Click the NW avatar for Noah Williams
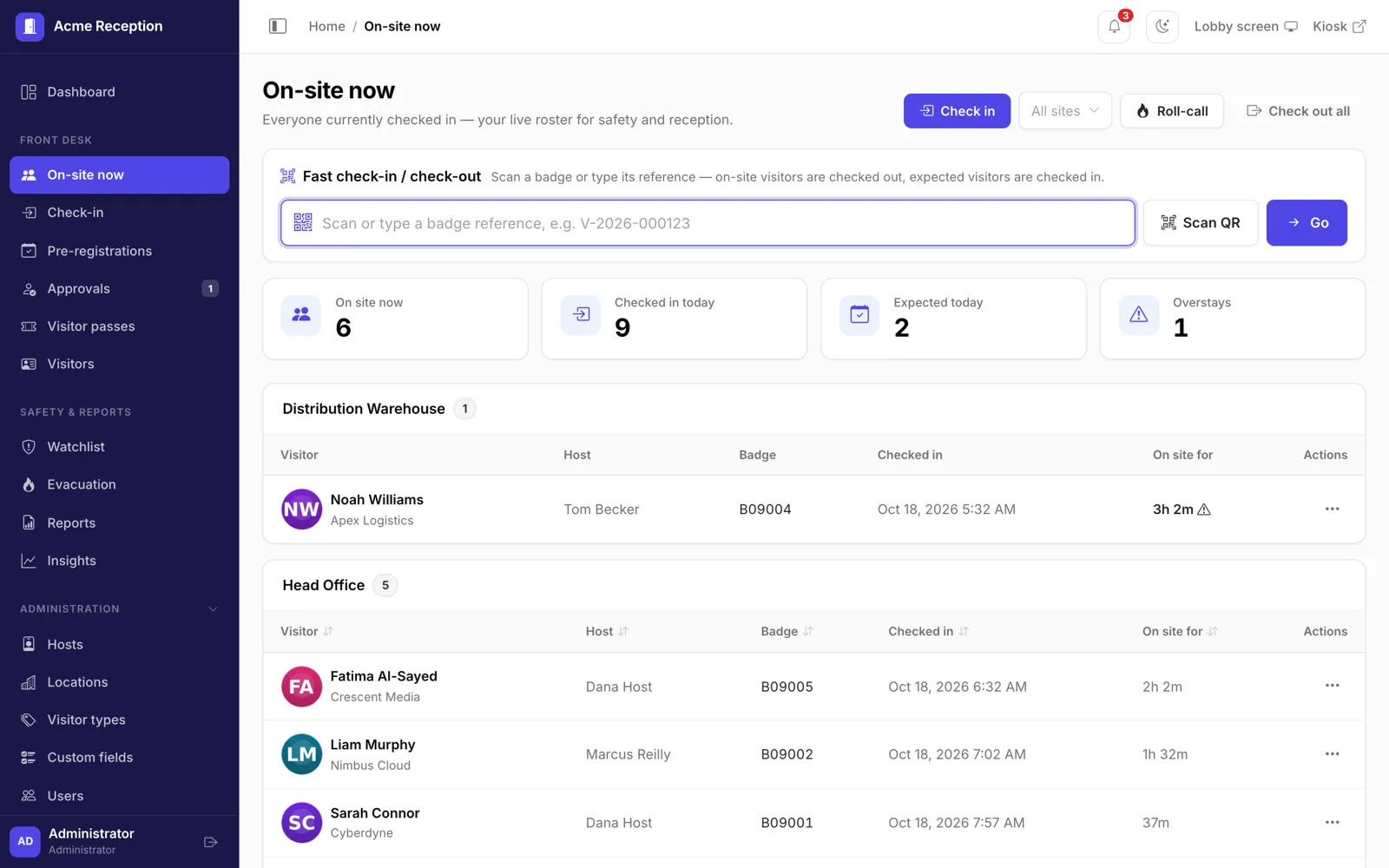Image resolution: width=1389 pixels, height=868 pixels. pos(301,510)
